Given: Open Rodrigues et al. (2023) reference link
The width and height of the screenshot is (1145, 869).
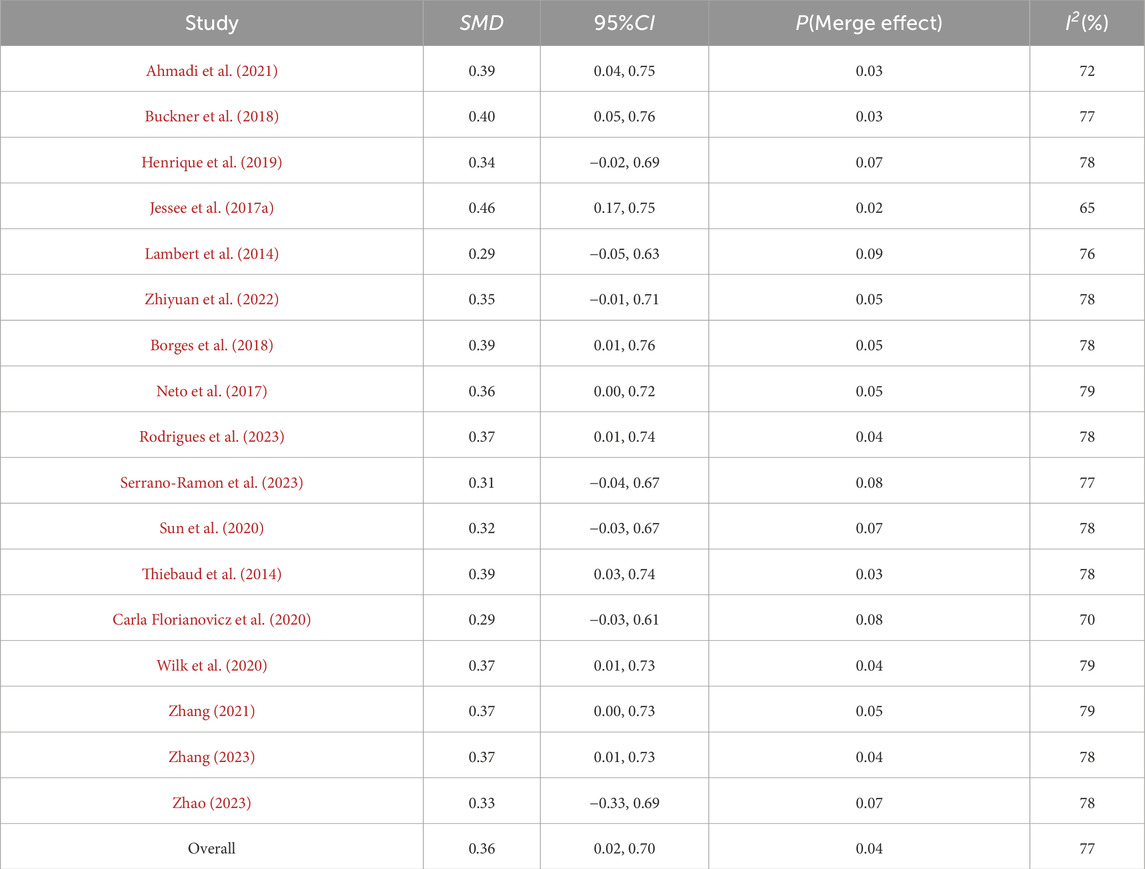Looking at the screenshot, I should click(x=212, y=437).
